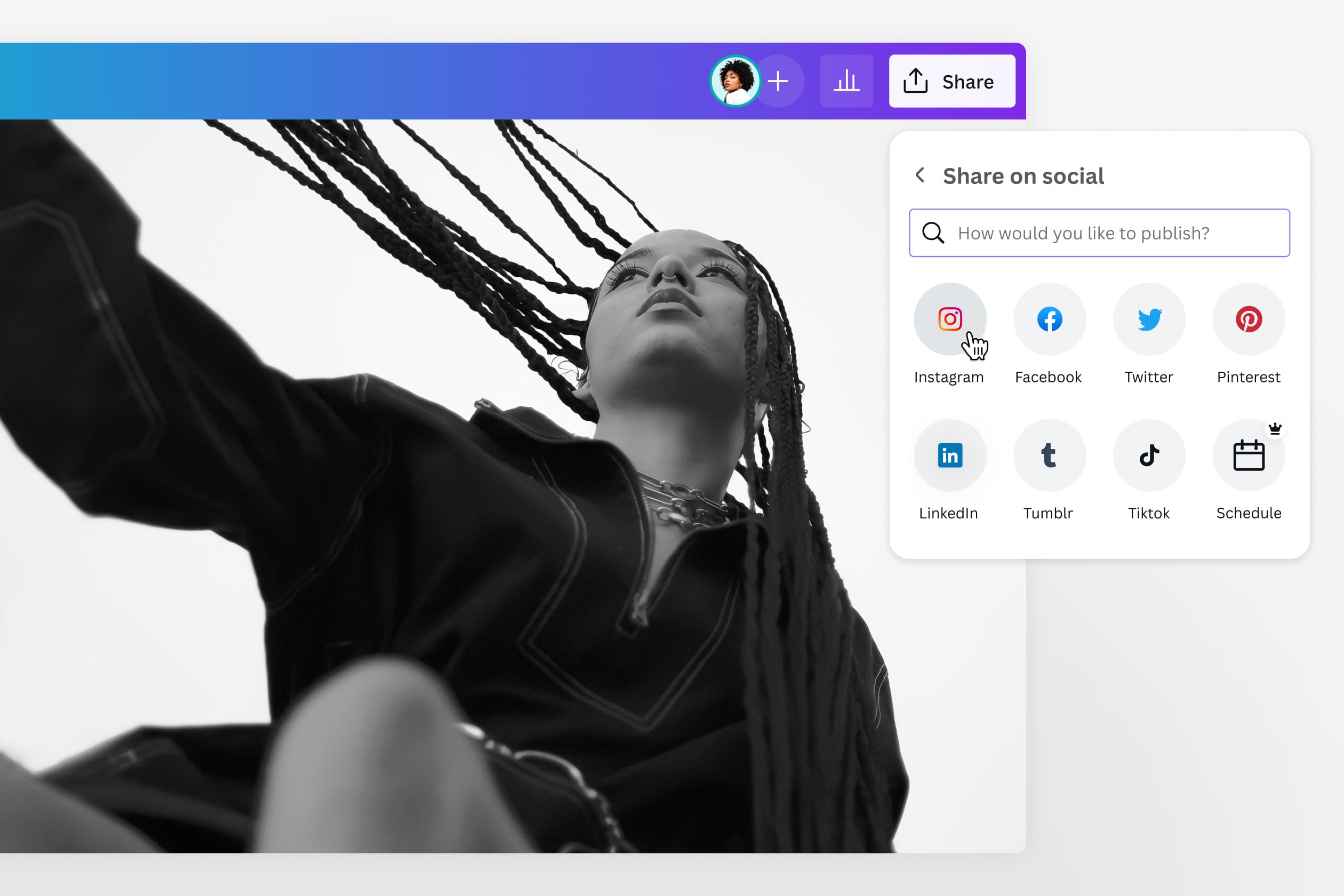Click the Instagram share icon
1344x896 pixels.
(x=950, y=319)
